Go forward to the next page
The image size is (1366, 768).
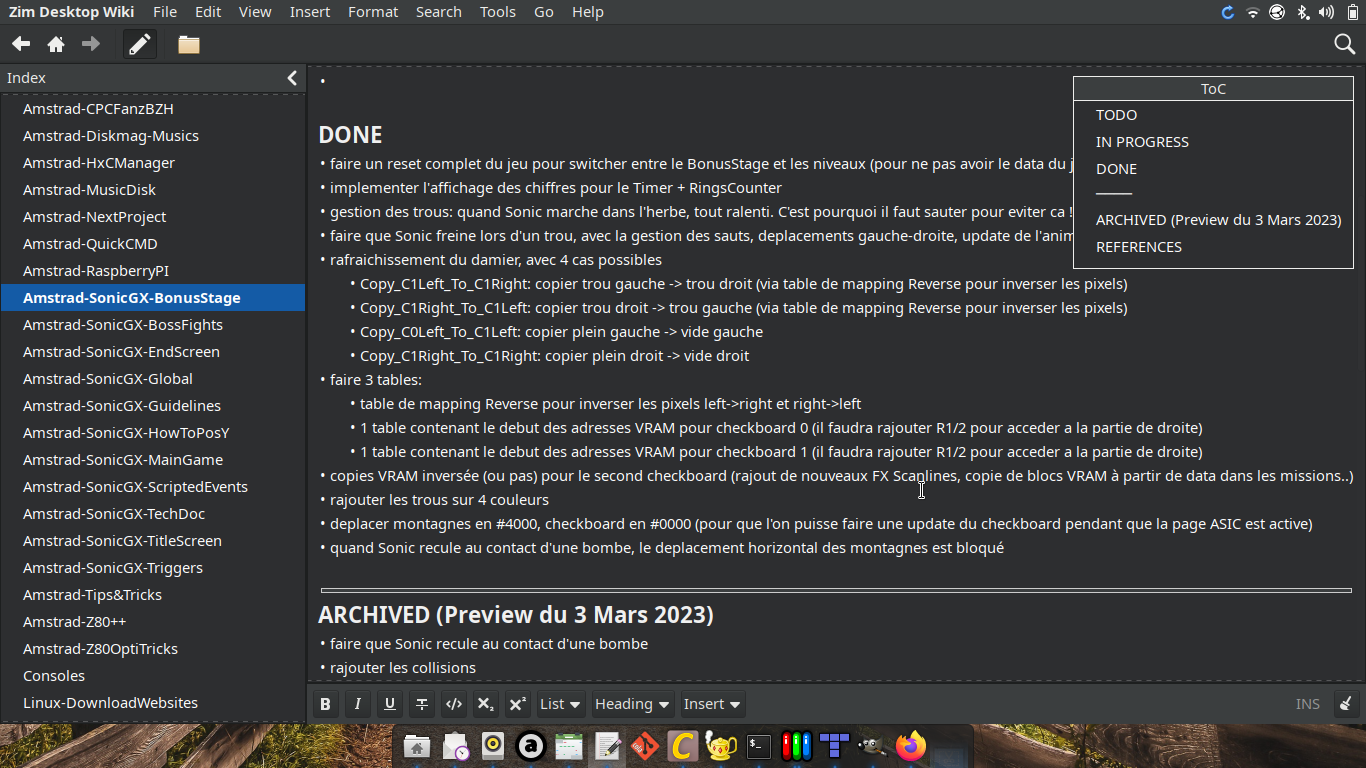coord(91,44)
